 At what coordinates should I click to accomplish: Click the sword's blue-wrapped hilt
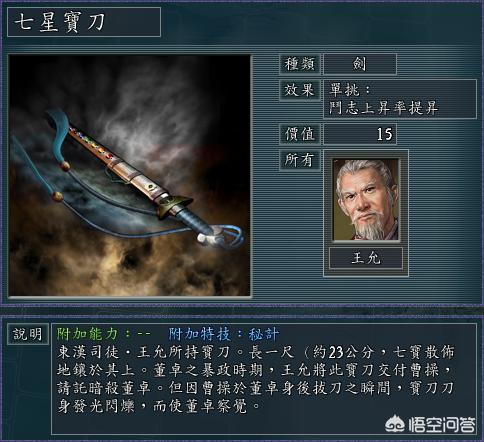(x=195, y=221)
